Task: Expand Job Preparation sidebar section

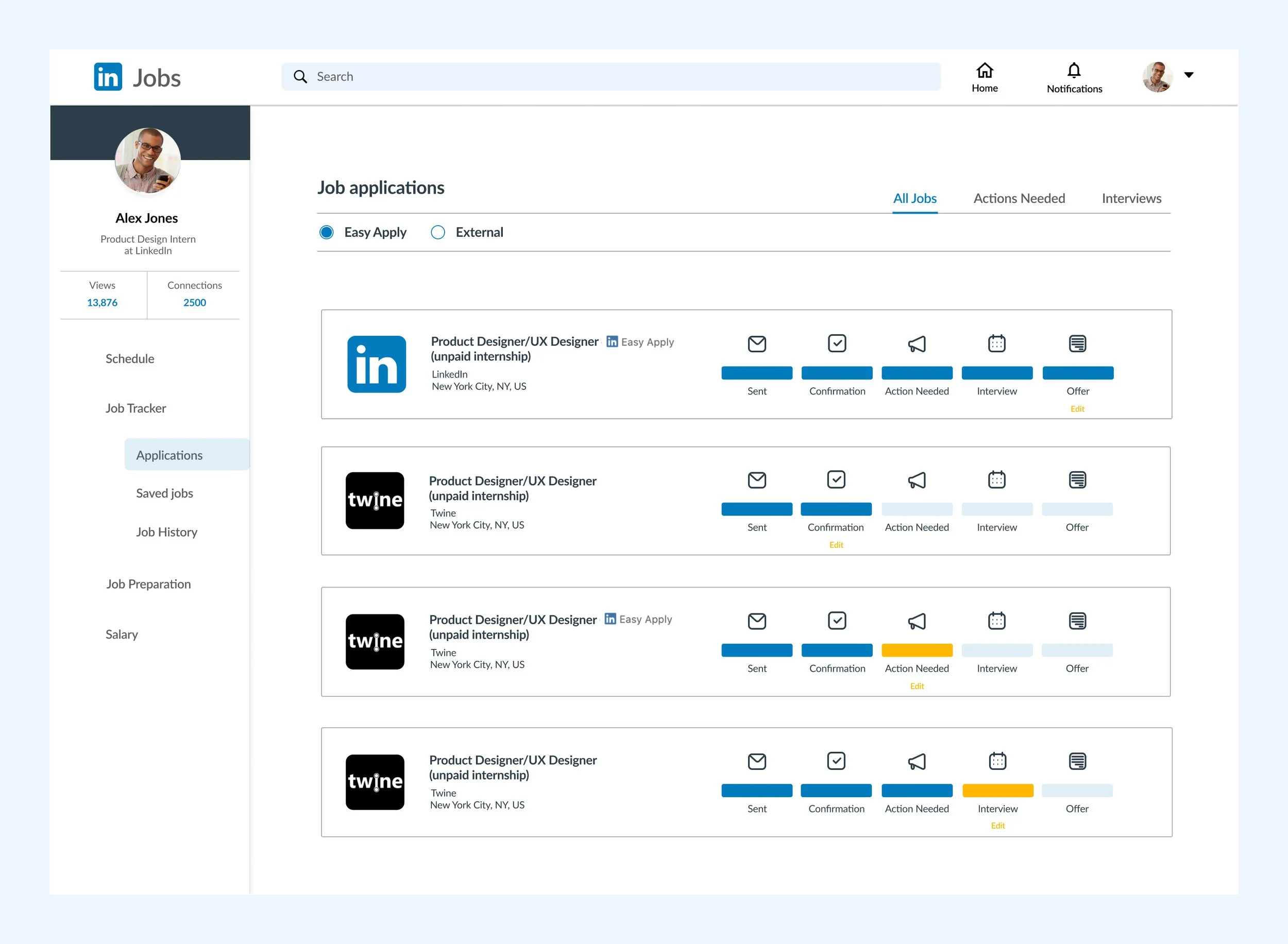Action: click(148, 584)
